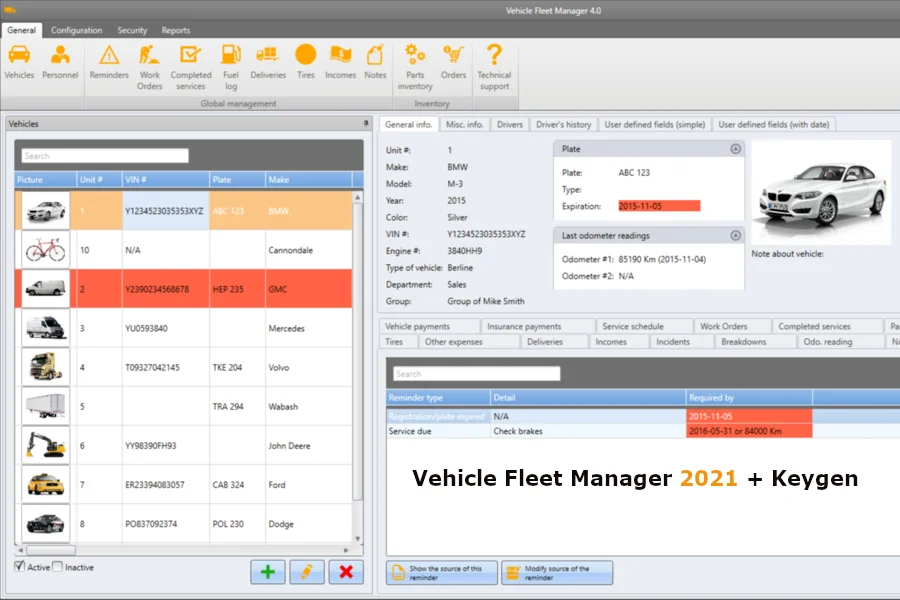Click the Dodge police car thumbnail
The width and height of the screenshot is (900, 600).
coord(45,523)
